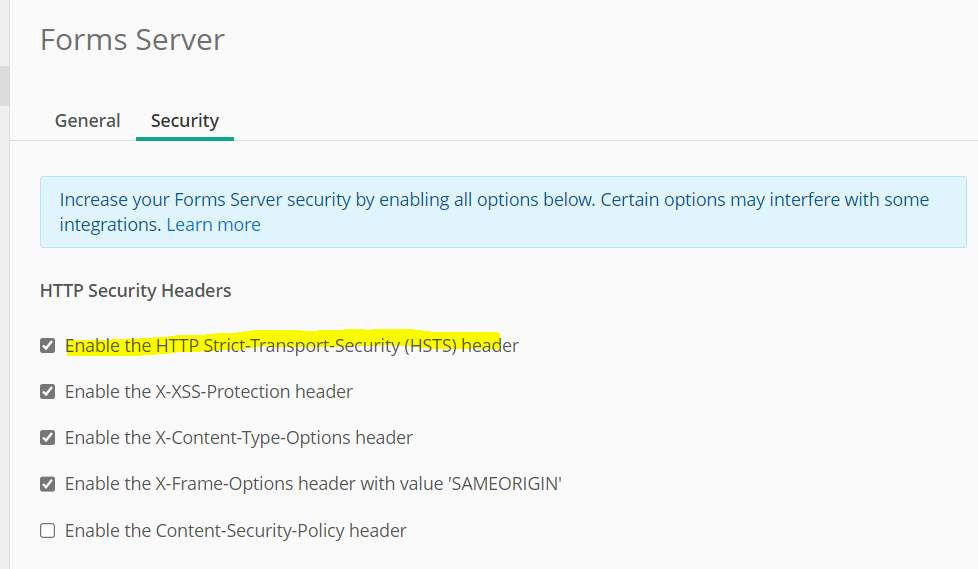
Task: Click the highlighted Strict-Transport-Security label text
Action: coord(292,346)
